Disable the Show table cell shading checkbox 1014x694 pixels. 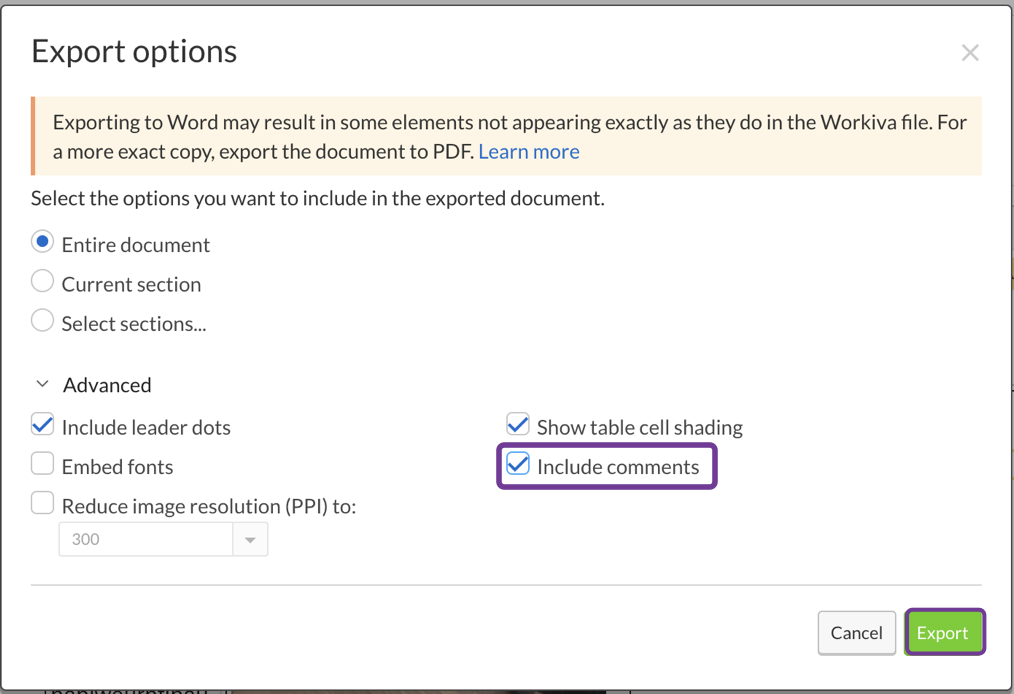(x=517, y=426)
